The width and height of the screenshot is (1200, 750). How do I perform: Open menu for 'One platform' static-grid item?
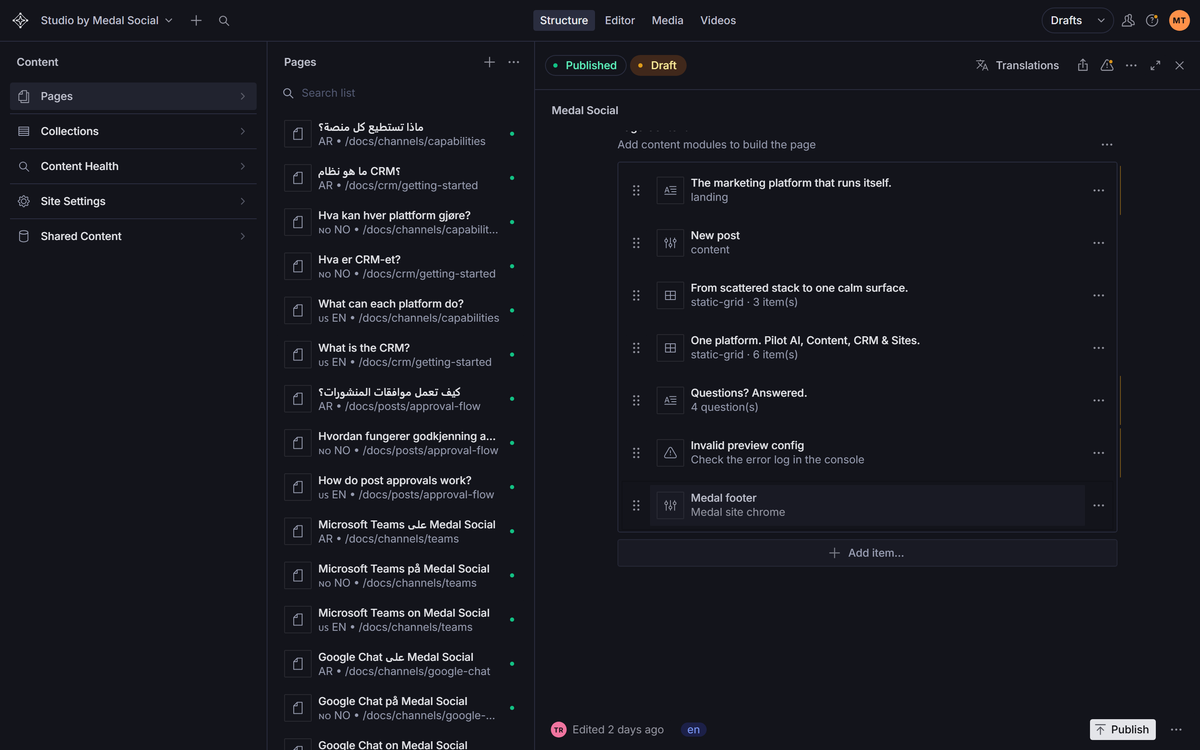pyautogui.click(x=1098, y=348)
